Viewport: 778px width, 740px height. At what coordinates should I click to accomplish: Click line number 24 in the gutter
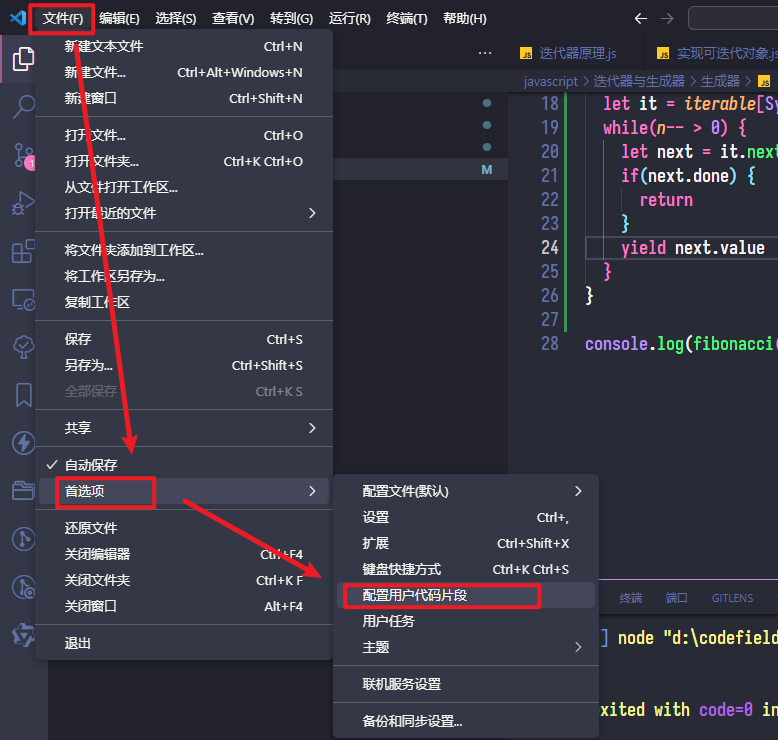click(549, 247)
